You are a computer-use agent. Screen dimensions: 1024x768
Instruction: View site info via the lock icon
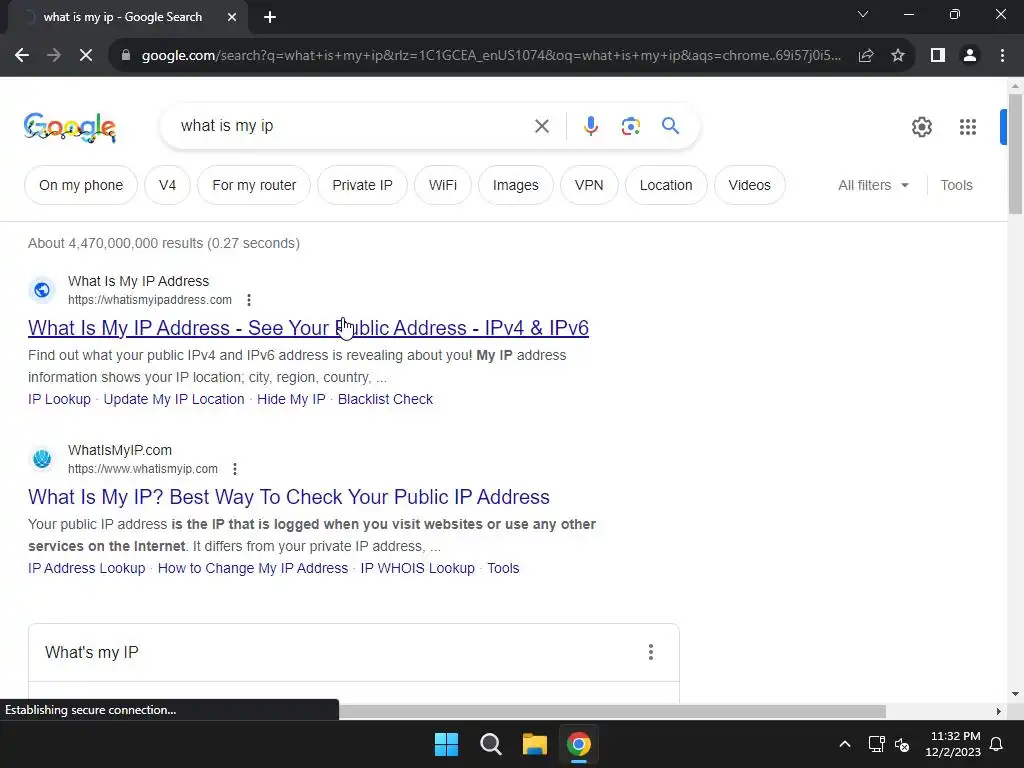pos(126,56)
